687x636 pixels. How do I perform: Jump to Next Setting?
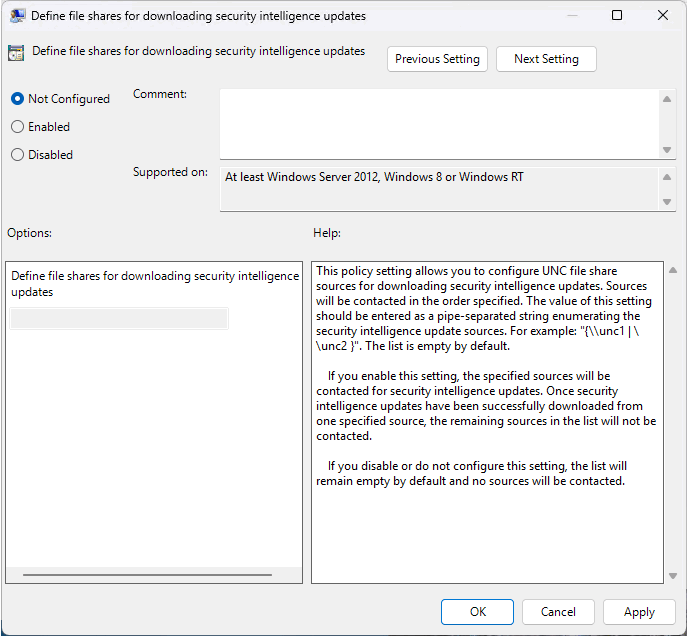(x=546, y=59)
